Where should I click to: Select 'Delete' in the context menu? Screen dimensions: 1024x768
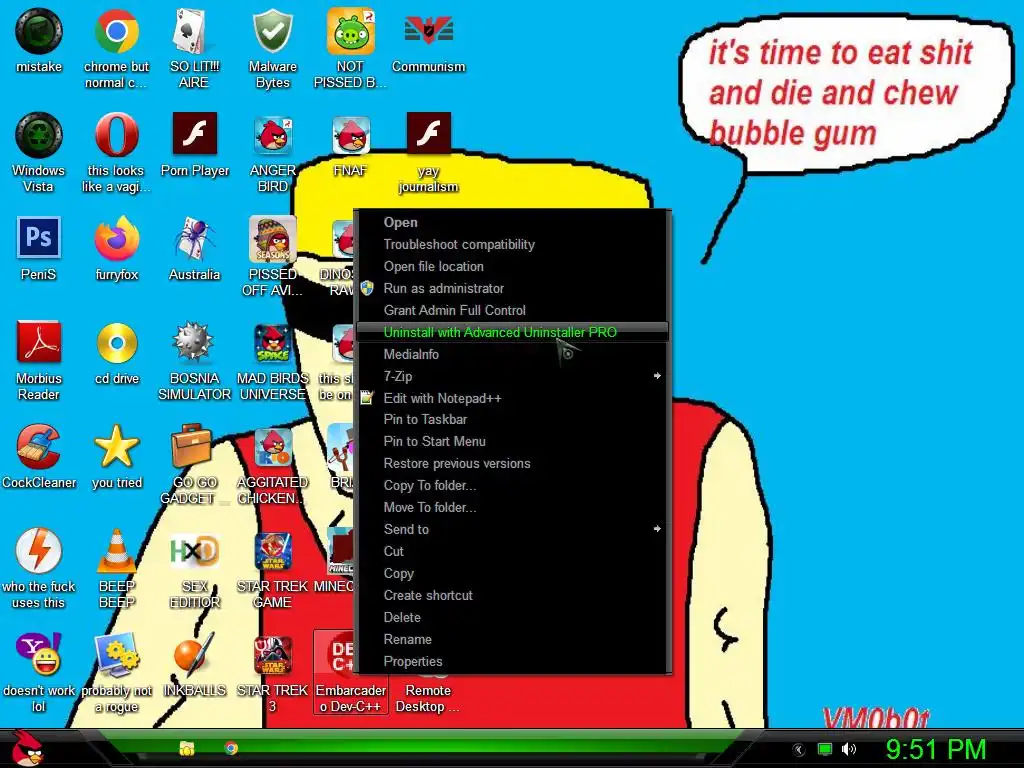513,617
